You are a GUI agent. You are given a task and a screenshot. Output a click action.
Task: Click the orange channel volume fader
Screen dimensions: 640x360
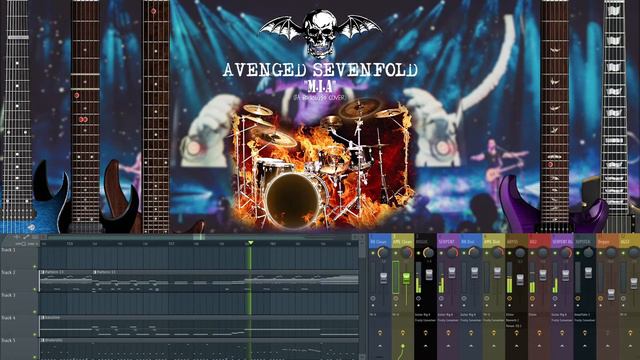[611, 294]
